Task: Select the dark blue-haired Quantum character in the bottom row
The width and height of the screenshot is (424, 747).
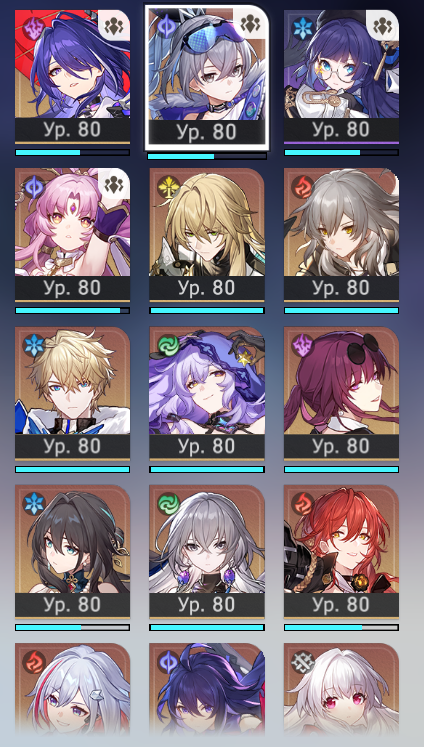Action: tap(207, 688)
